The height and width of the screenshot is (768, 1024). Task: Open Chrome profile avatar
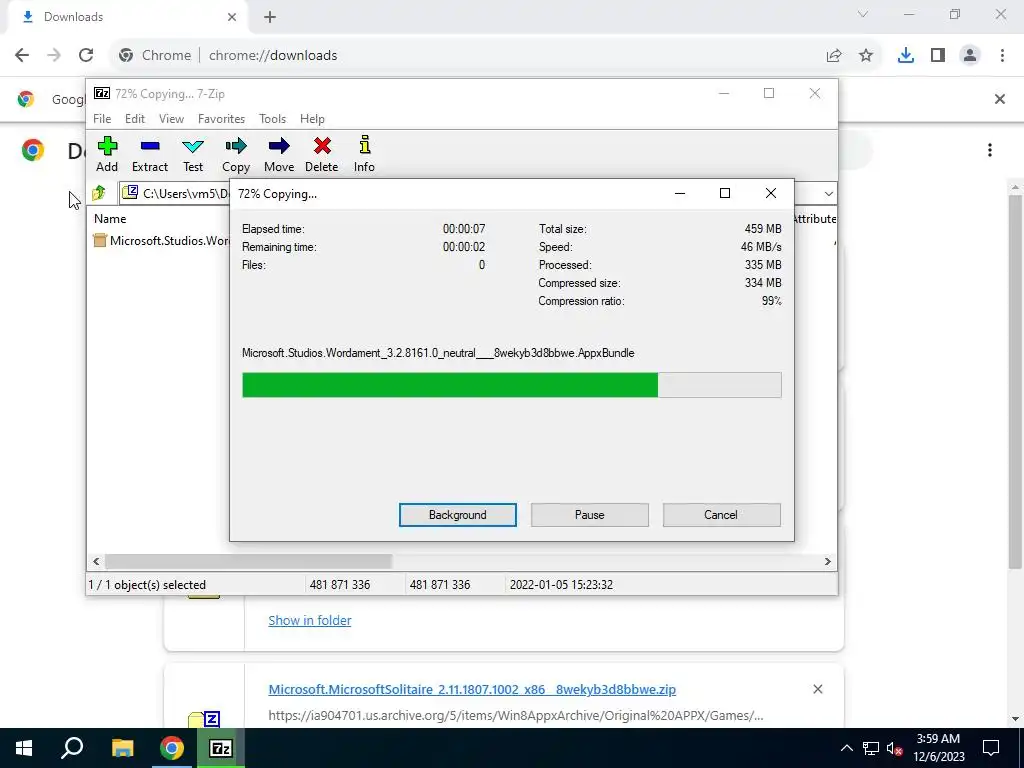(970, 56)
